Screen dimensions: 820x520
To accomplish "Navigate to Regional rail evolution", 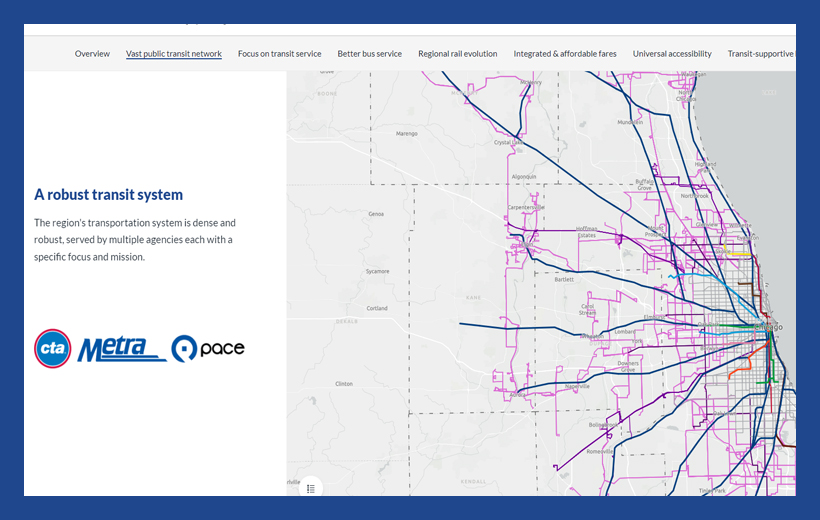I will (457, 54).
